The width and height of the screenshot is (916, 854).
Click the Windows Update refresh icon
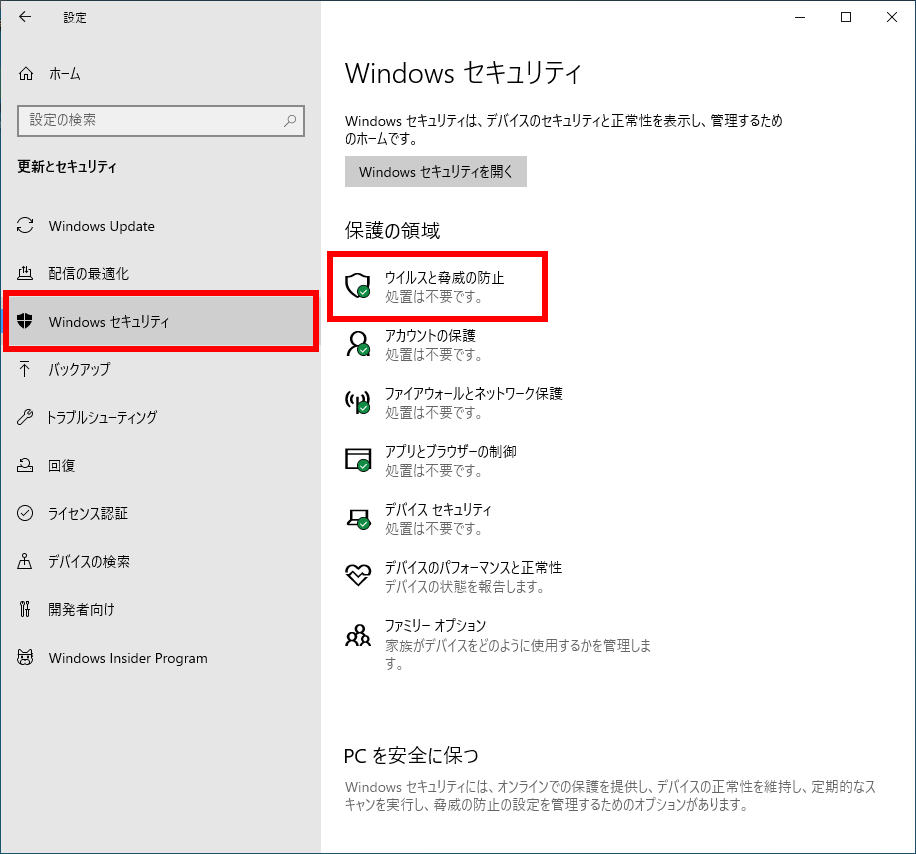pos(25,225)
